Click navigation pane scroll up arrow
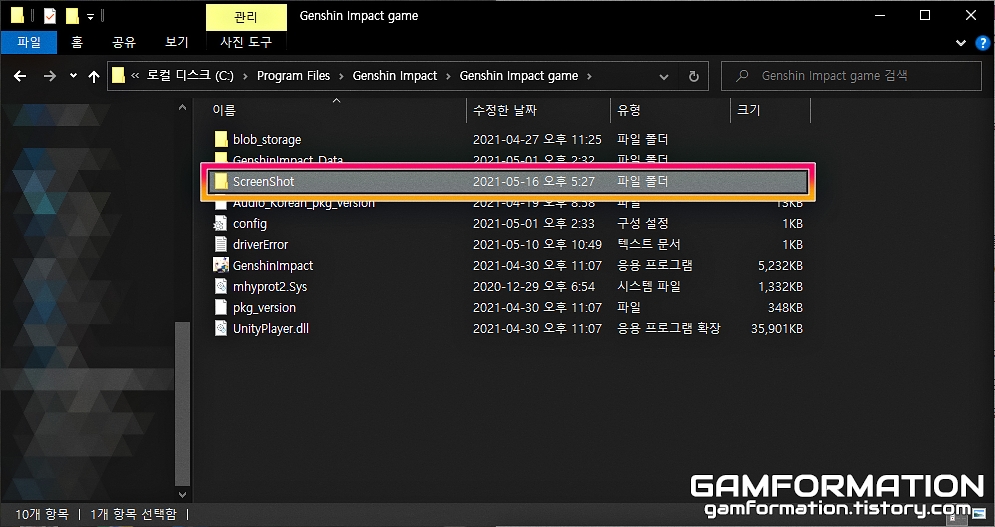The height and width of the screenshot is (527, 995). pos(183,107)
